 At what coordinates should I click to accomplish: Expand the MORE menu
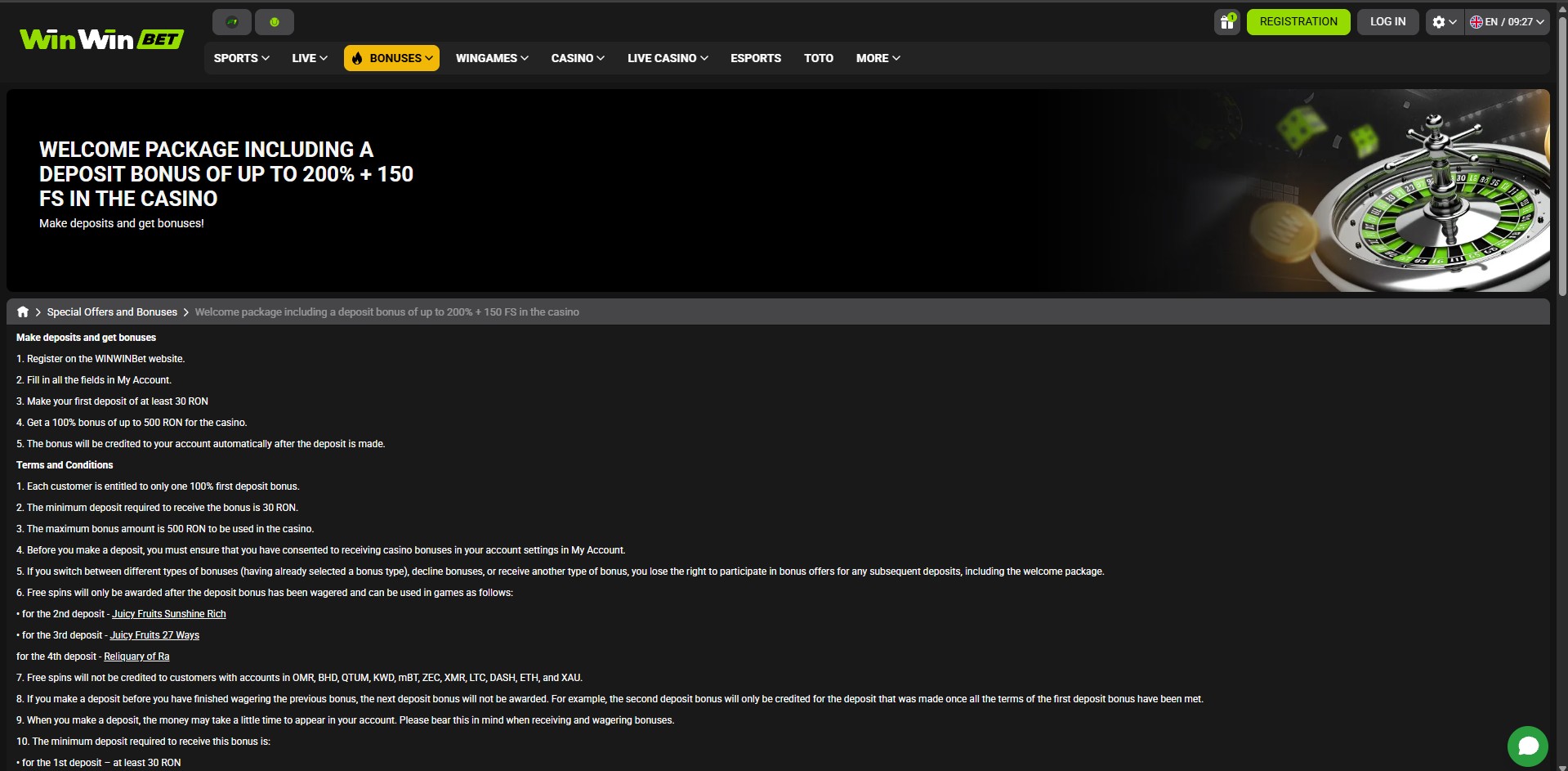[878, 58]
